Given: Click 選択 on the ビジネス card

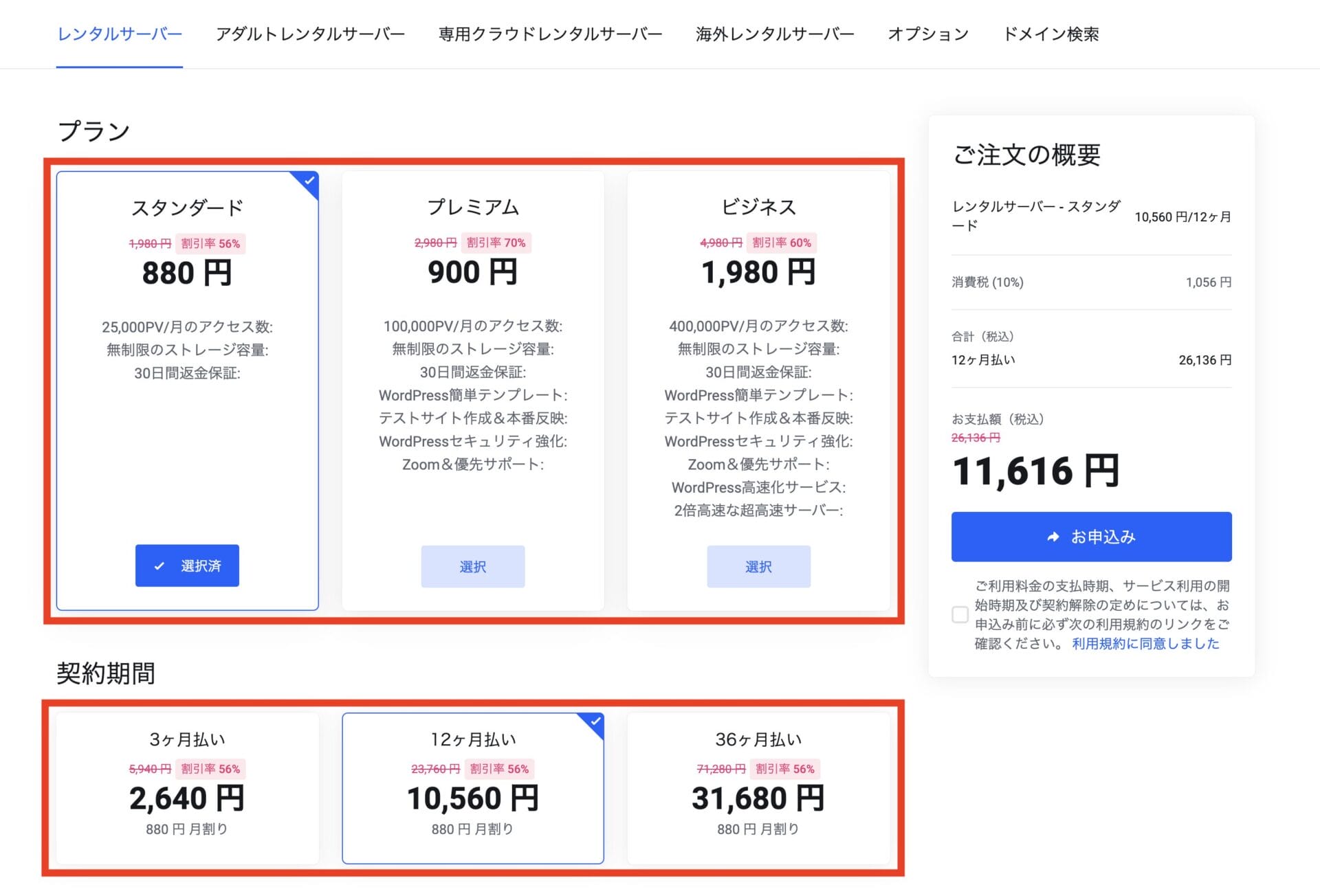Looking at the screenshot, I should [759, 566].
